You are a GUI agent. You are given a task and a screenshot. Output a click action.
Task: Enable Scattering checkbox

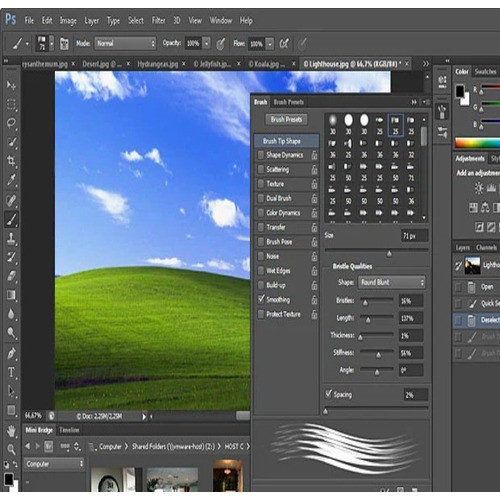[261, 169]
